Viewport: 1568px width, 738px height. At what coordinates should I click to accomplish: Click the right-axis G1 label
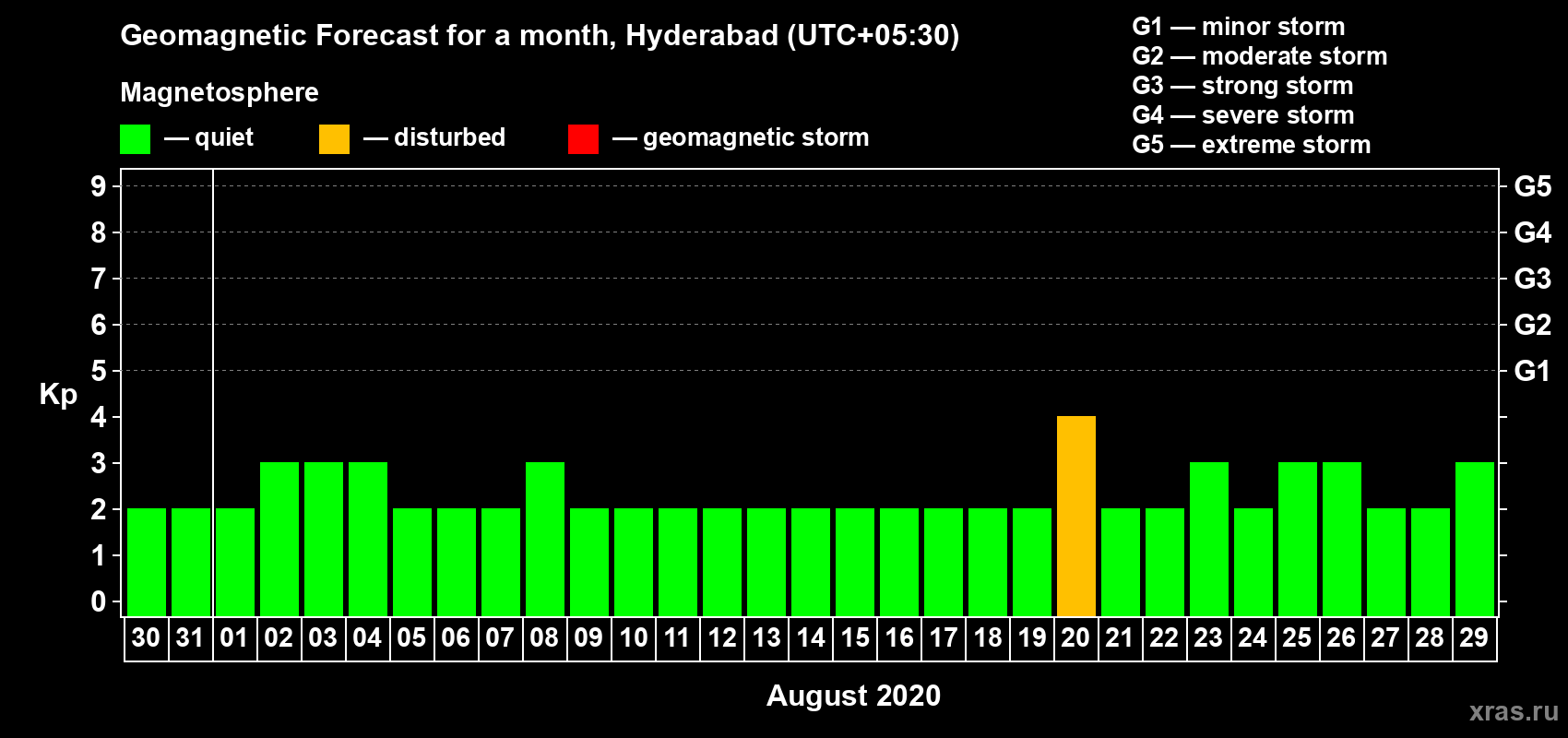(x=1533, y=371)
